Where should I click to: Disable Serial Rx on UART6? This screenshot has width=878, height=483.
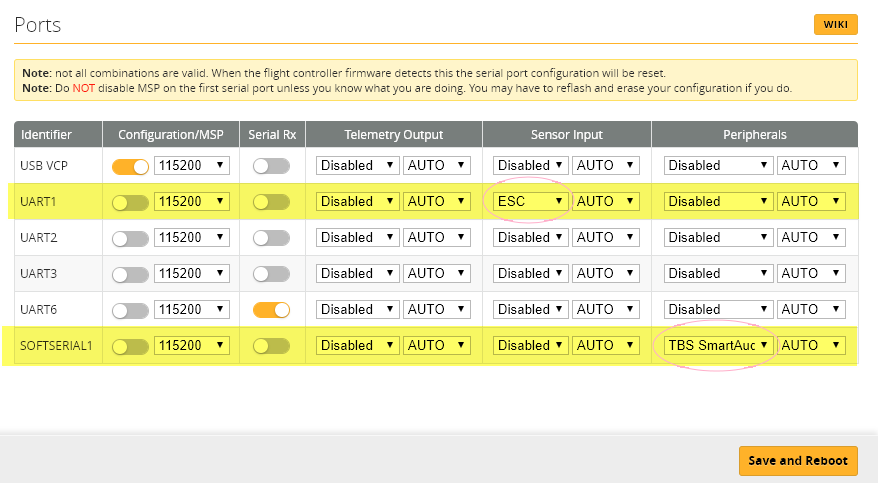coord(271,309)
